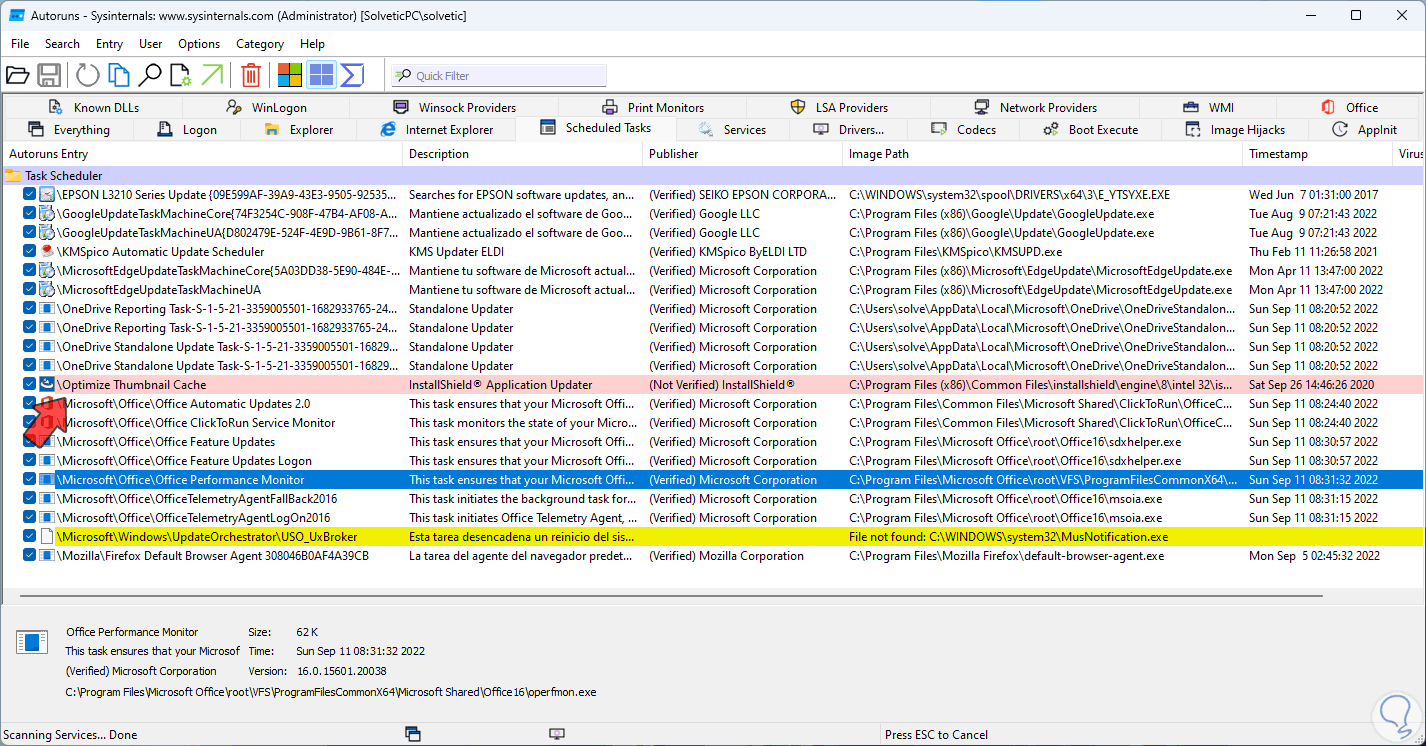Delete the selected entry with the trash icon
This screenshot has height=746, width=1426.
click(251, 75)
